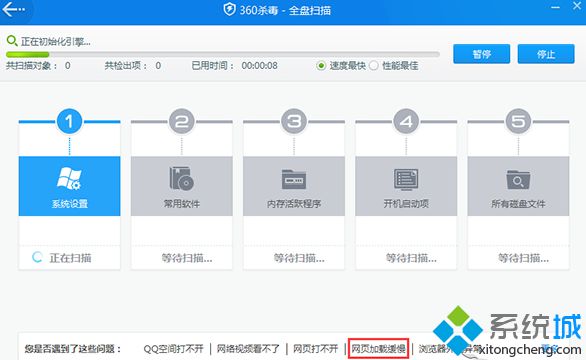Select the 速度最快 radio option
The width and height of the screenshot is (586, 360).
321,66
